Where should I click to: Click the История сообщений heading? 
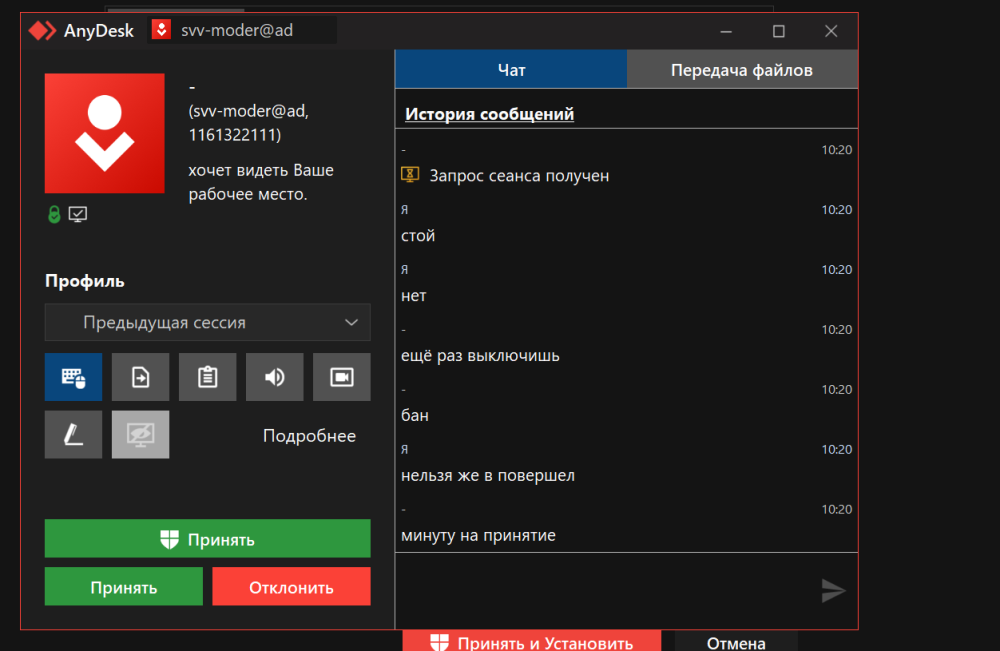click(489, 113)
